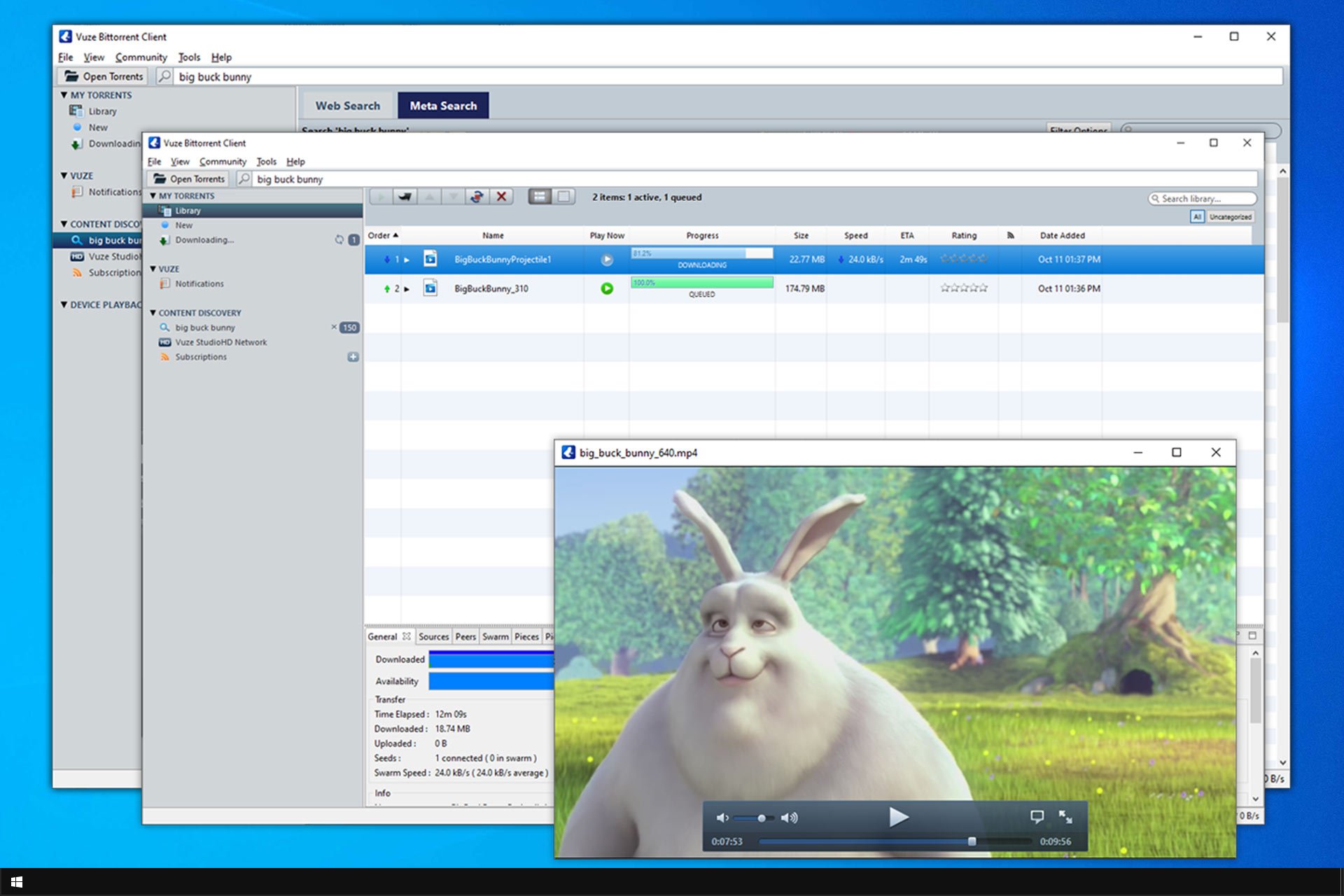Switch to Sources tab in details pane
The height and width of the screenshot is (896, 1344).
click(433, 636)
